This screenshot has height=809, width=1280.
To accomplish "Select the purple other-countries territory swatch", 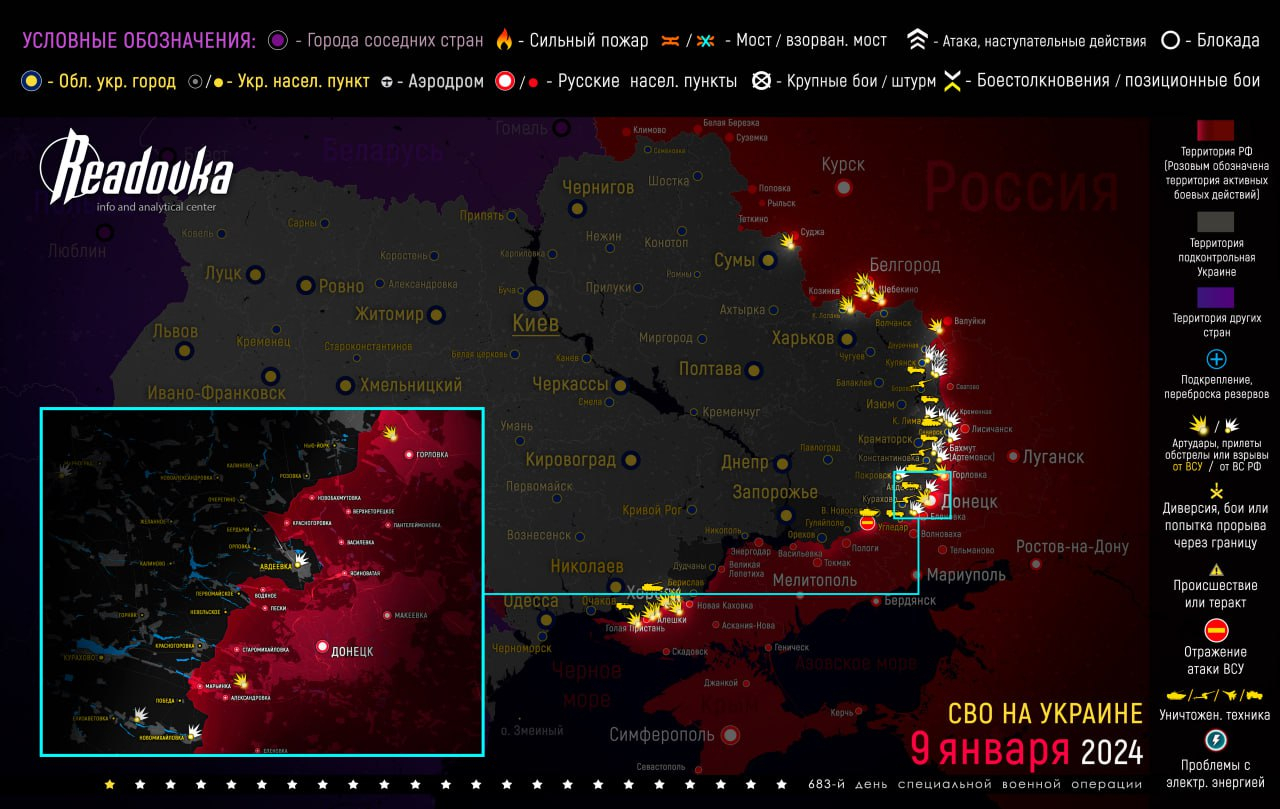I will pos(1215,298).
